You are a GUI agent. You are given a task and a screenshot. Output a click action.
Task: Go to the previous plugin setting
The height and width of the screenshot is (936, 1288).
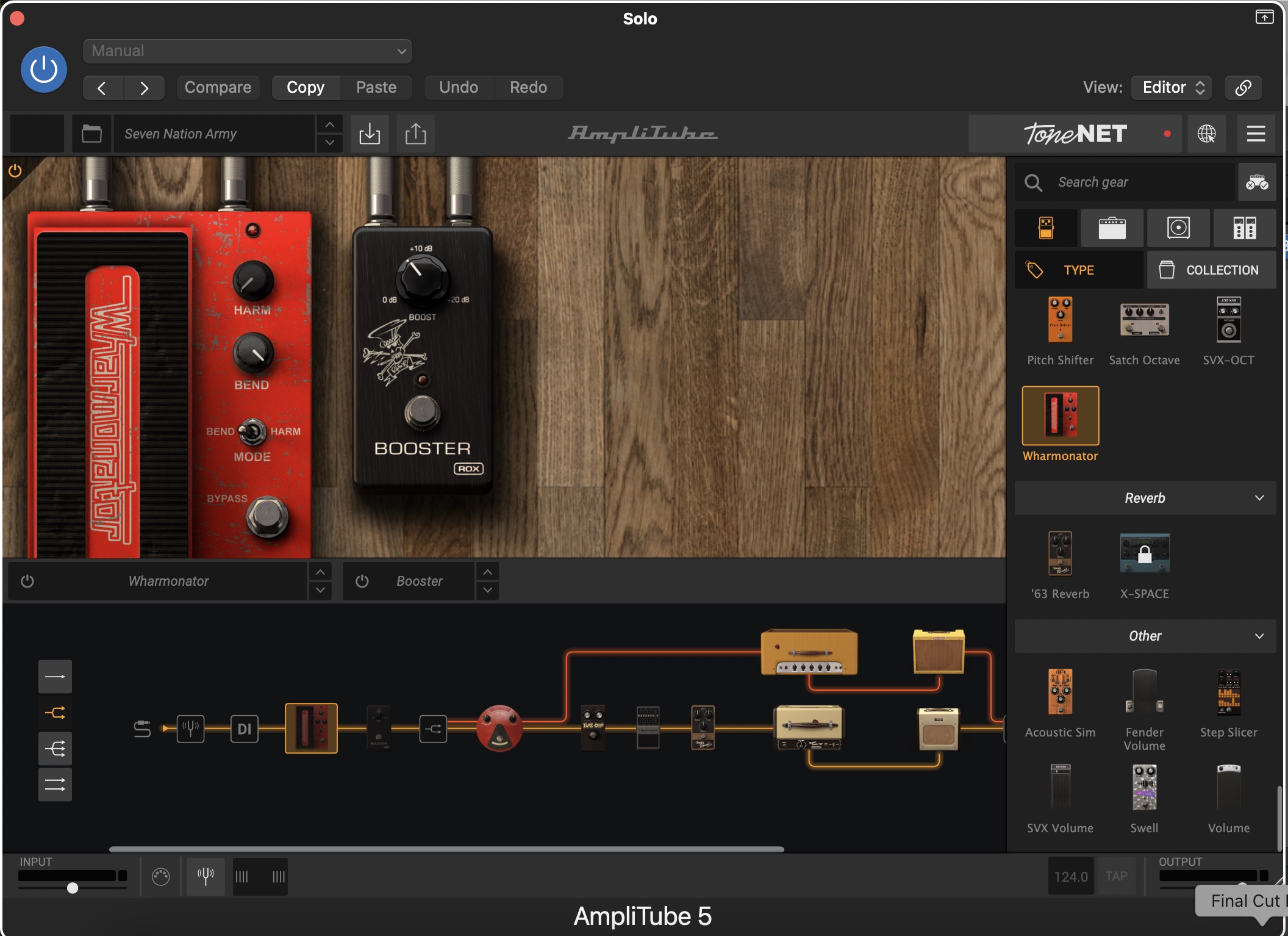tap(102, 88)
